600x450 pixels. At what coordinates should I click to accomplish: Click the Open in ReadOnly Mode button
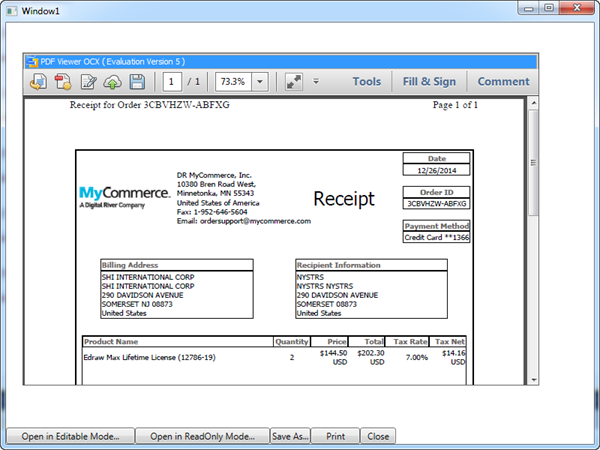202,436
